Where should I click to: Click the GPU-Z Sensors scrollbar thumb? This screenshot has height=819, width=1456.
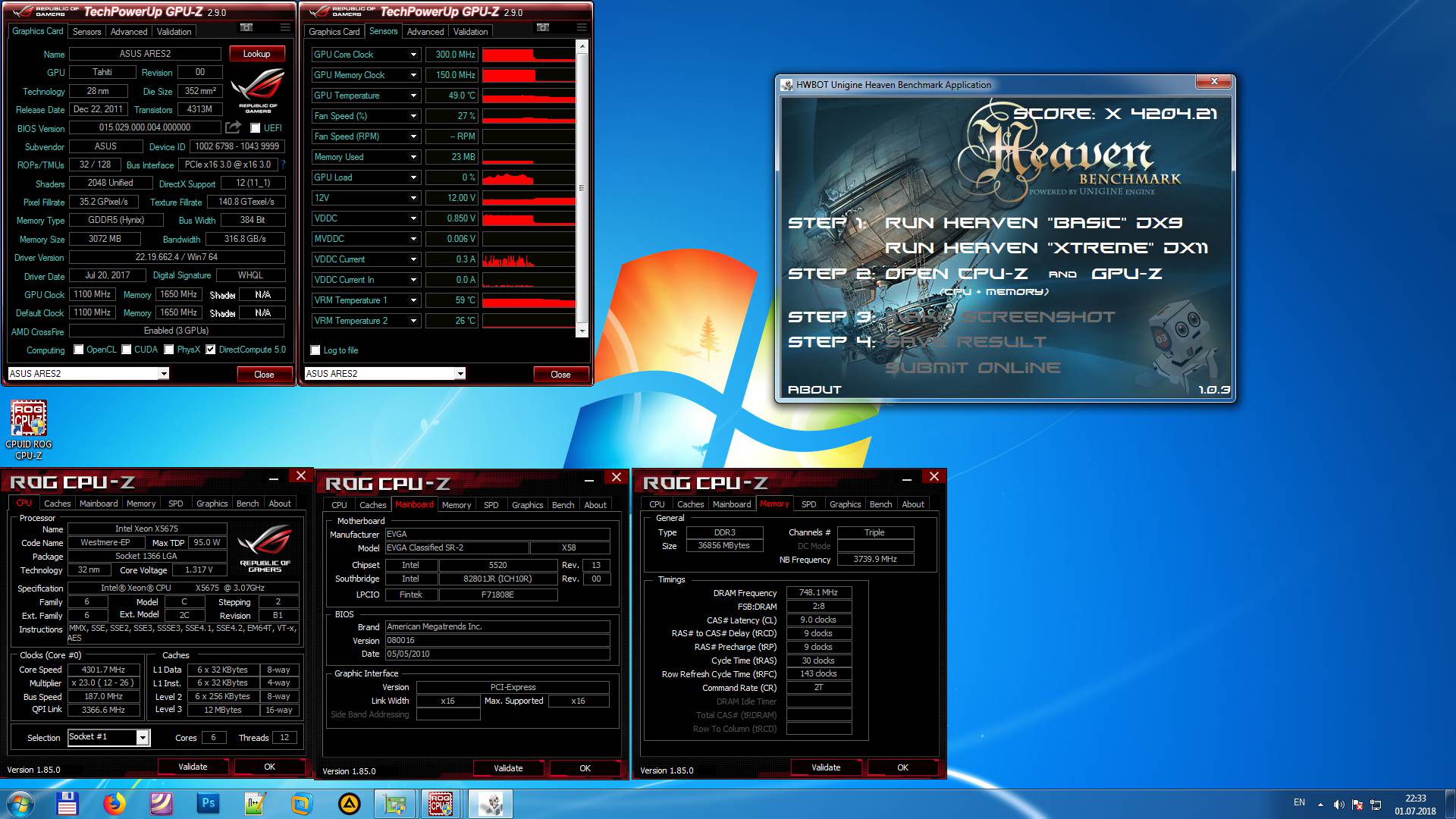582,188
